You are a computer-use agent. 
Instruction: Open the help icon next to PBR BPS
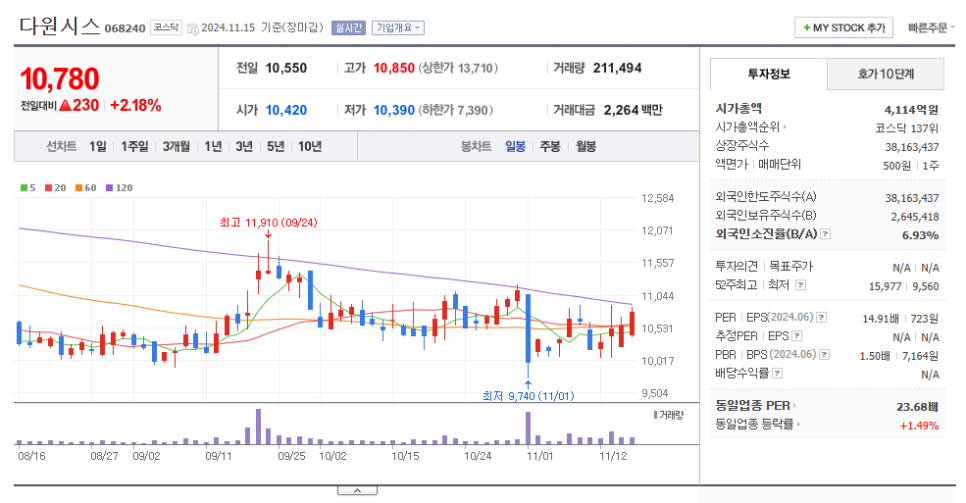click(x=823, y=354)
